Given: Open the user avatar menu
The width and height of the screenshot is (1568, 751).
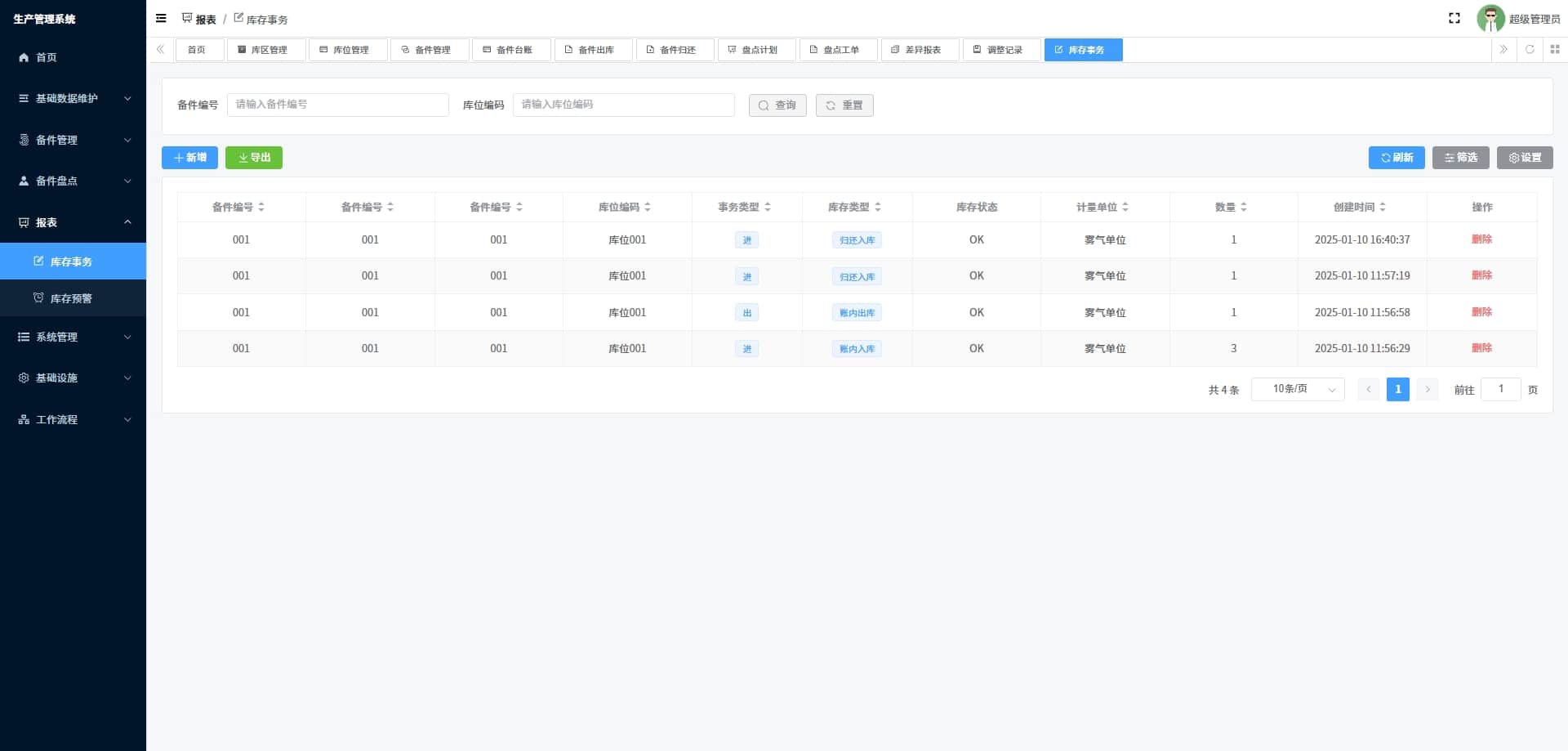Looking at the screenshot, I should [x=1490, y=18].
